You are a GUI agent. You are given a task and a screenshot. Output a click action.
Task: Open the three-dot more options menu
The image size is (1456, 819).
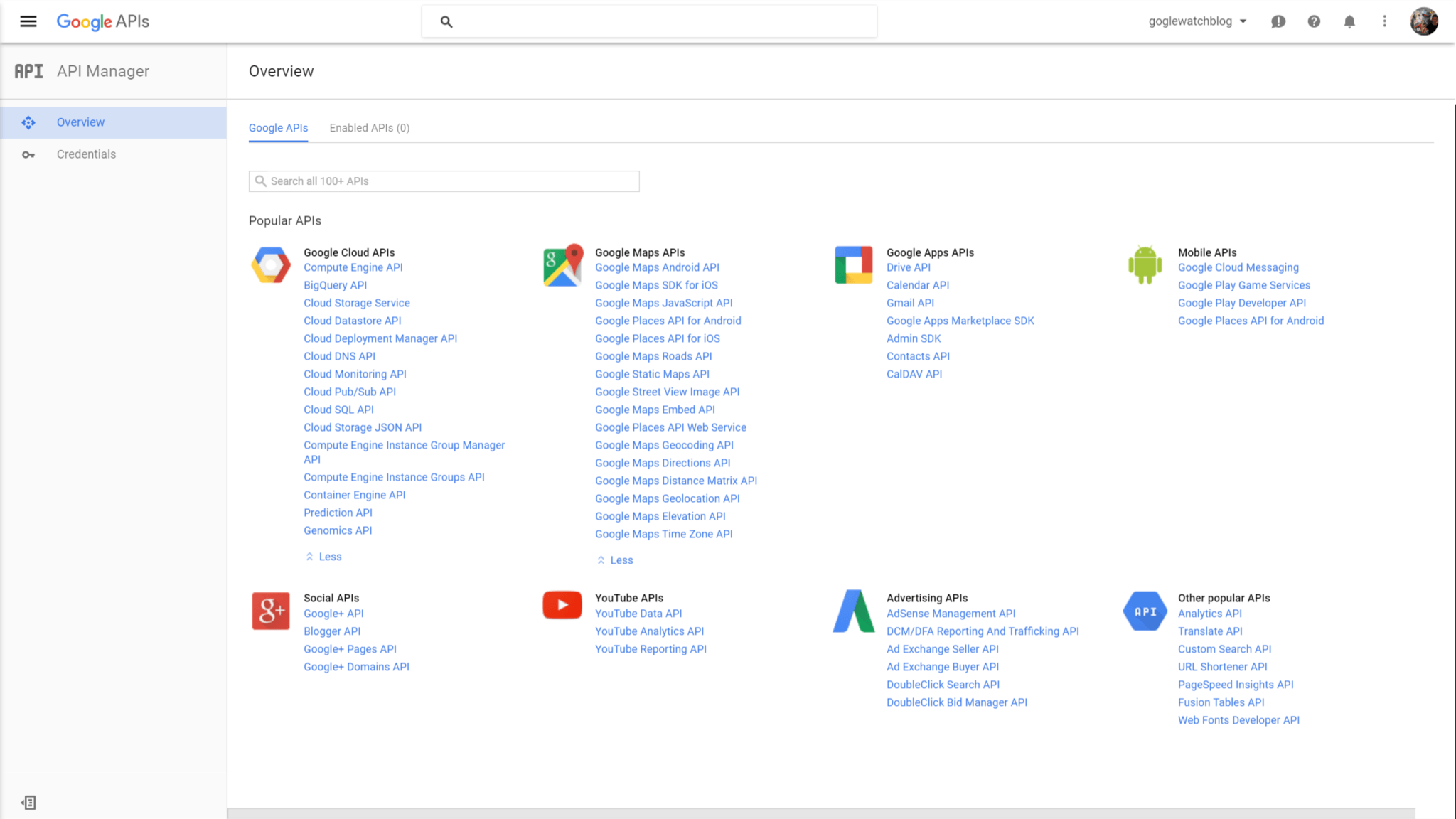pyautogui.click(x=1384, y=21)
